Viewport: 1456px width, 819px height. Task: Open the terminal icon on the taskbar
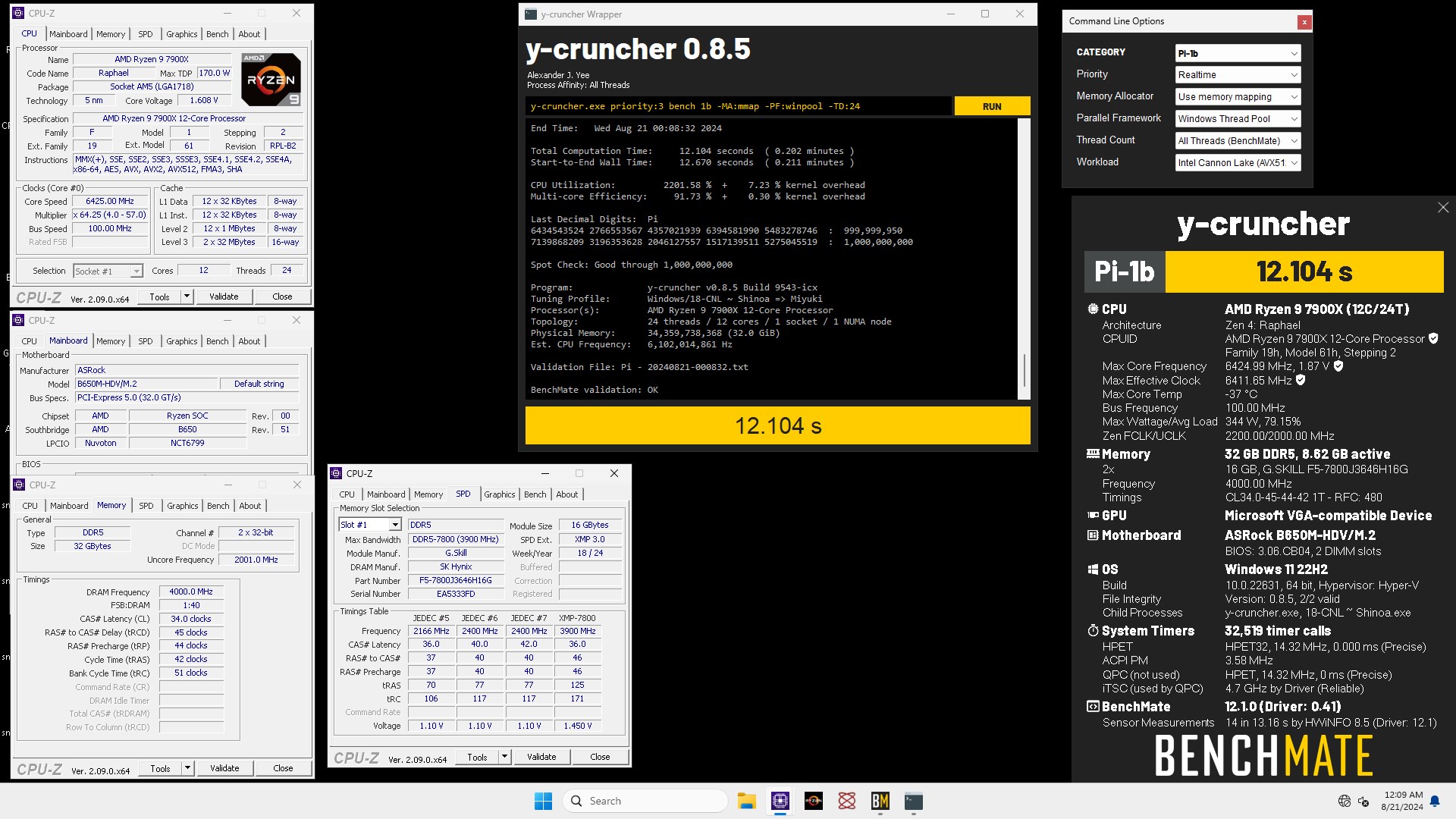point(913,801)
